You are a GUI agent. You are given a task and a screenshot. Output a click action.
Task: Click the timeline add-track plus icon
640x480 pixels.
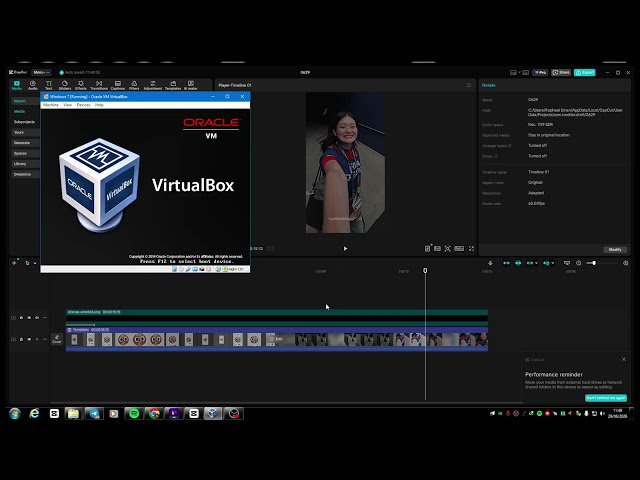(x=14, y=263)
